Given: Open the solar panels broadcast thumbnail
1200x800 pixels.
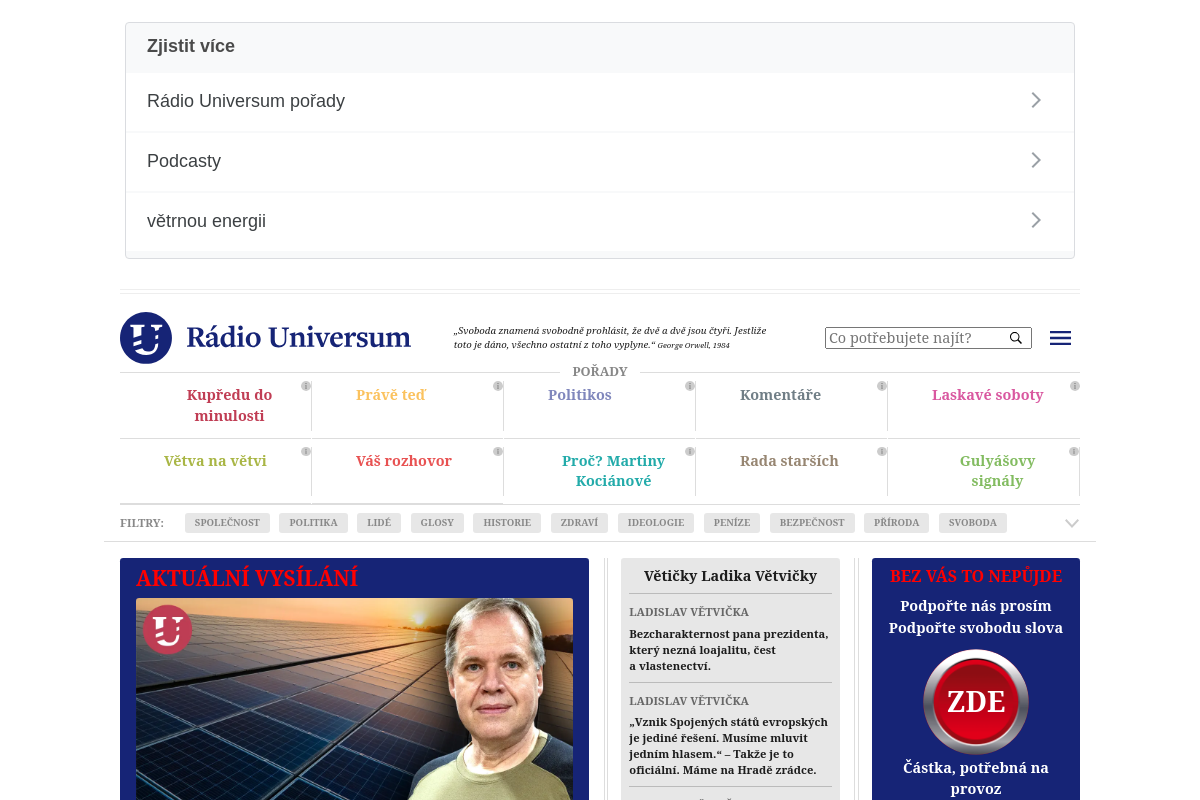Looking at the screenshot, I should (354, 699).
